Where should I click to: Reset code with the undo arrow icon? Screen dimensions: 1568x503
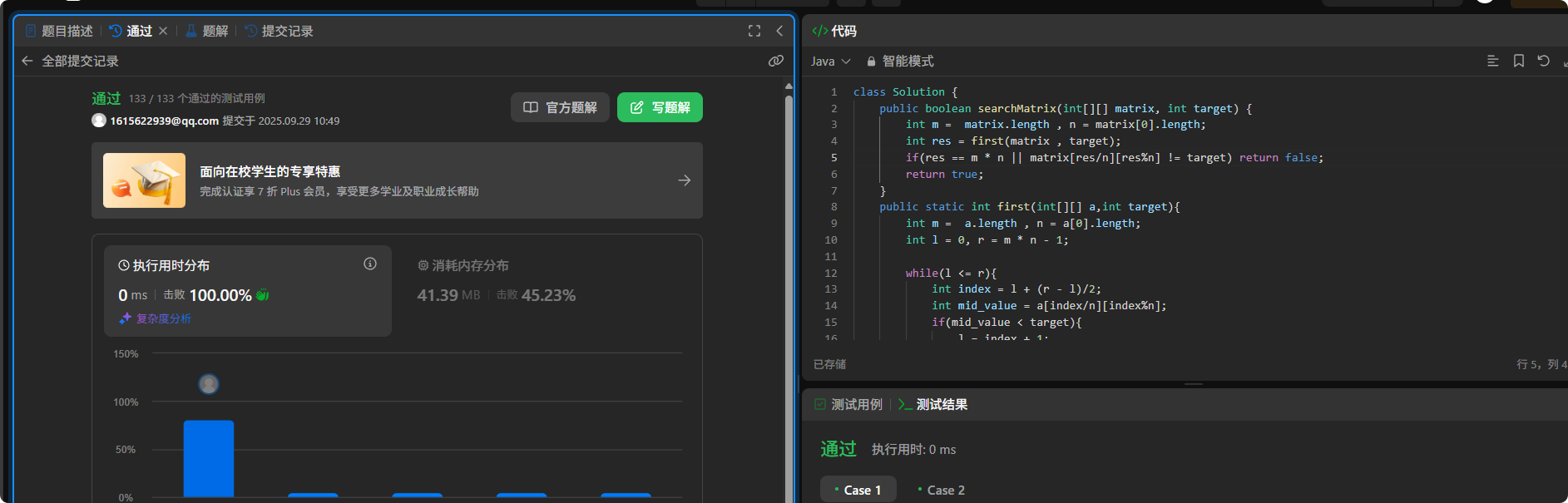click(x=1544, y=61)
